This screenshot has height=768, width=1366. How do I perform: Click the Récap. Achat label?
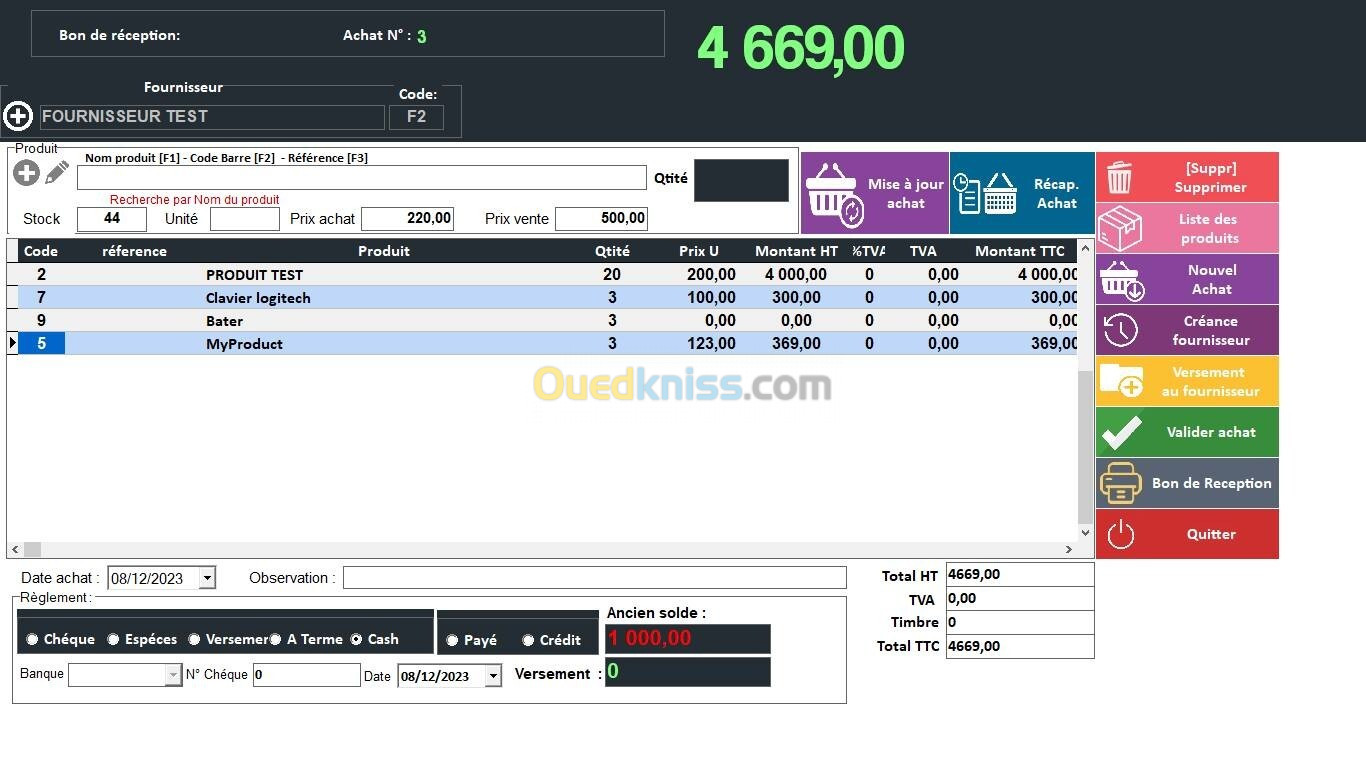point(1056,194)
